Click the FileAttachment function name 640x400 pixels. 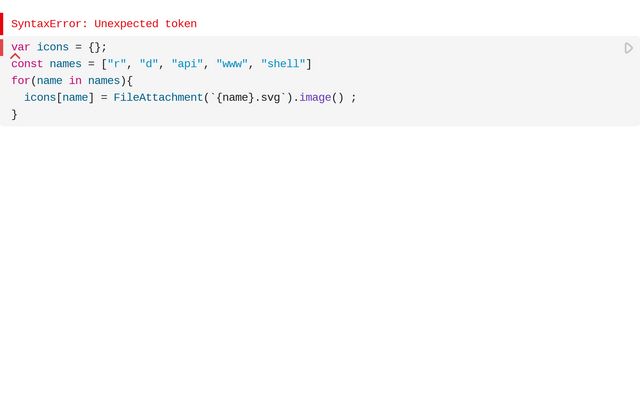[158, 97]
